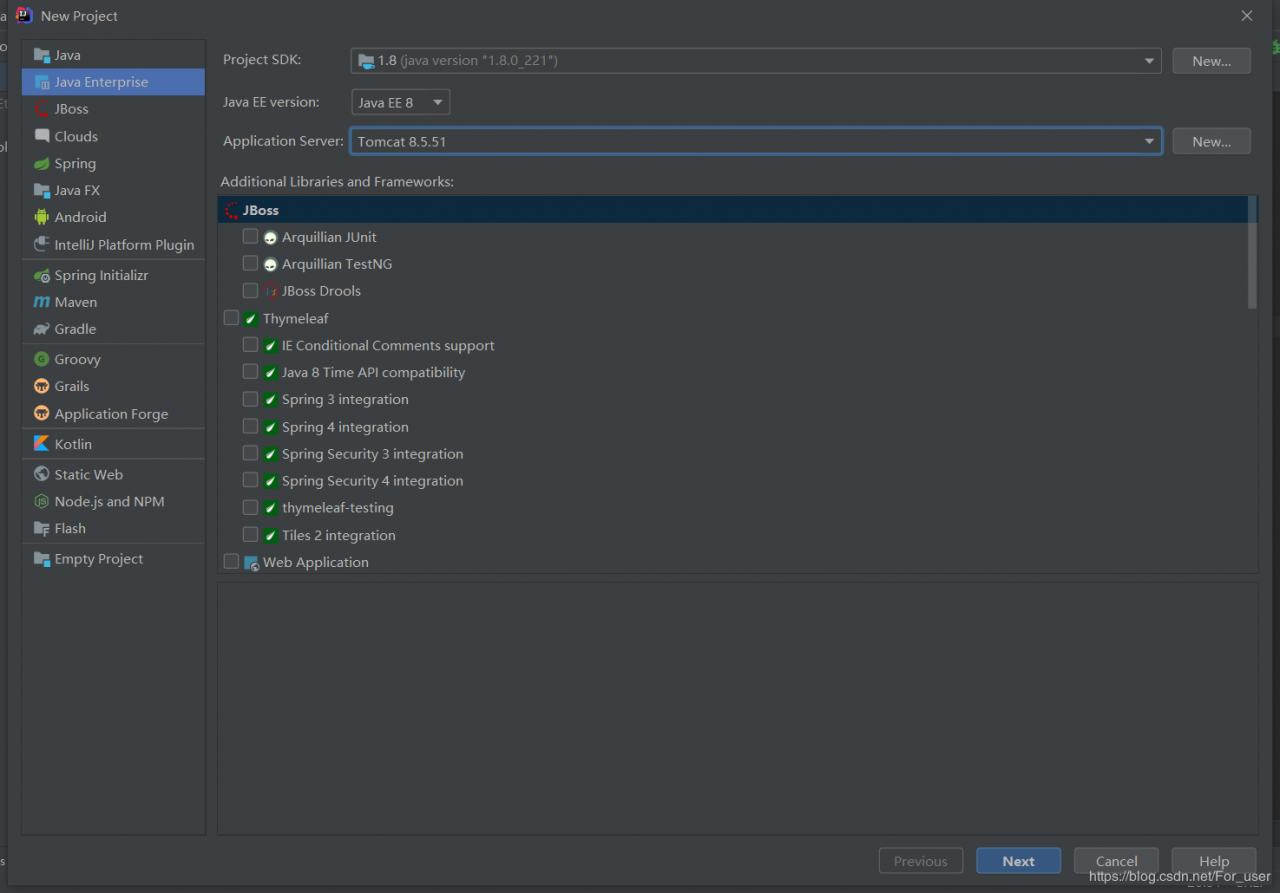
Task: Click the Gradle elephant icon
Action: coord(41,329)
